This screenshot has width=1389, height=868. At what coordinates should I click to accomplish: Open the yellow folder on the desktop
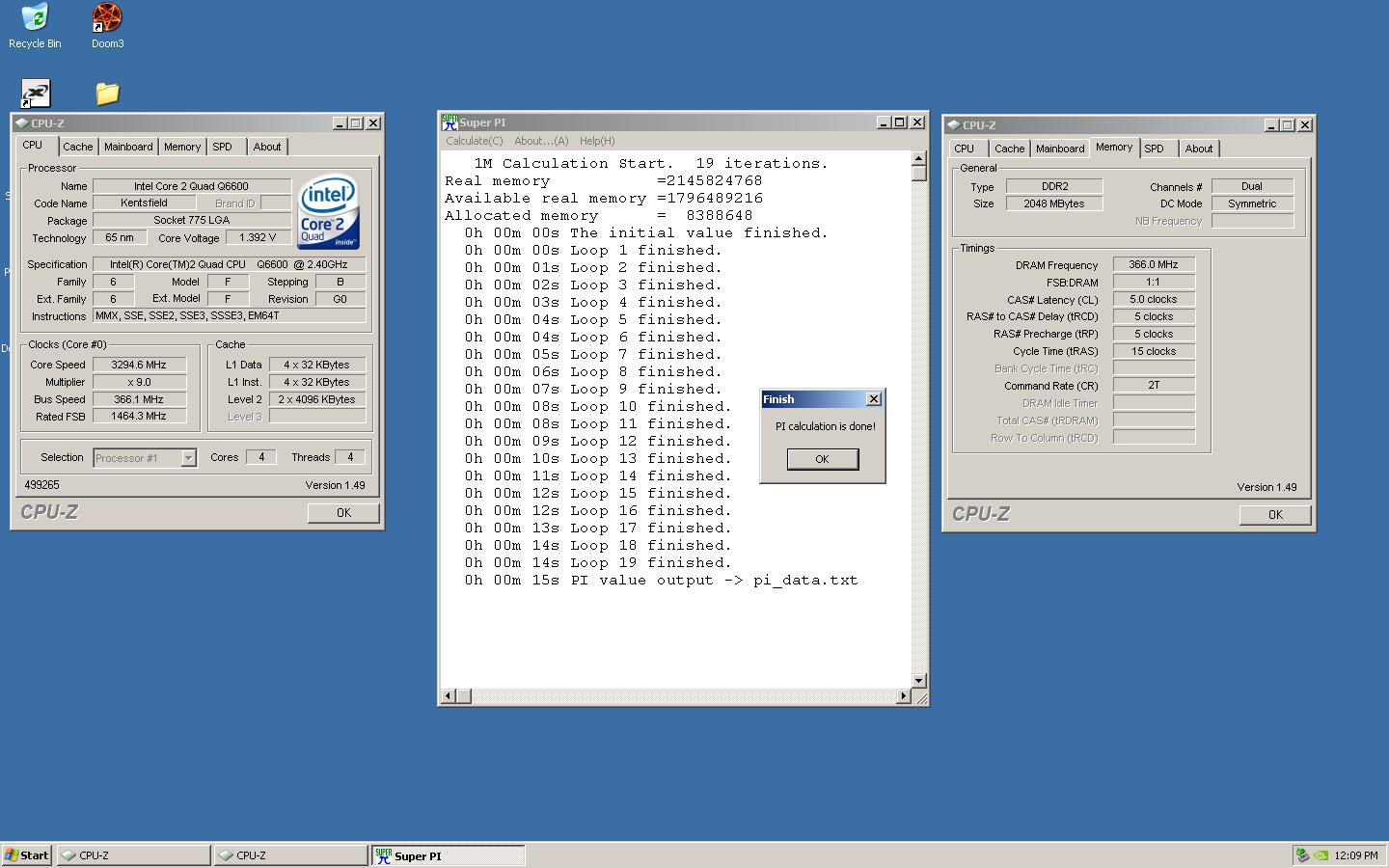point(107,94)
